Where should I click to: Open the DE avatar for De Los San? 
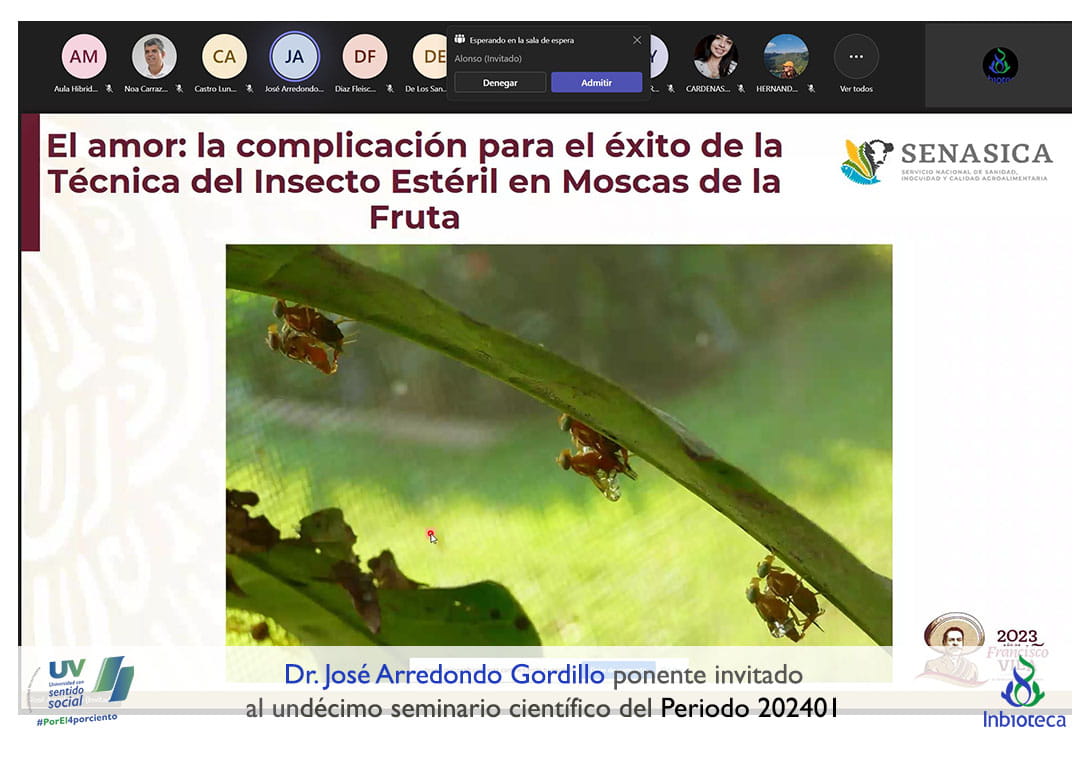point(431,57)
